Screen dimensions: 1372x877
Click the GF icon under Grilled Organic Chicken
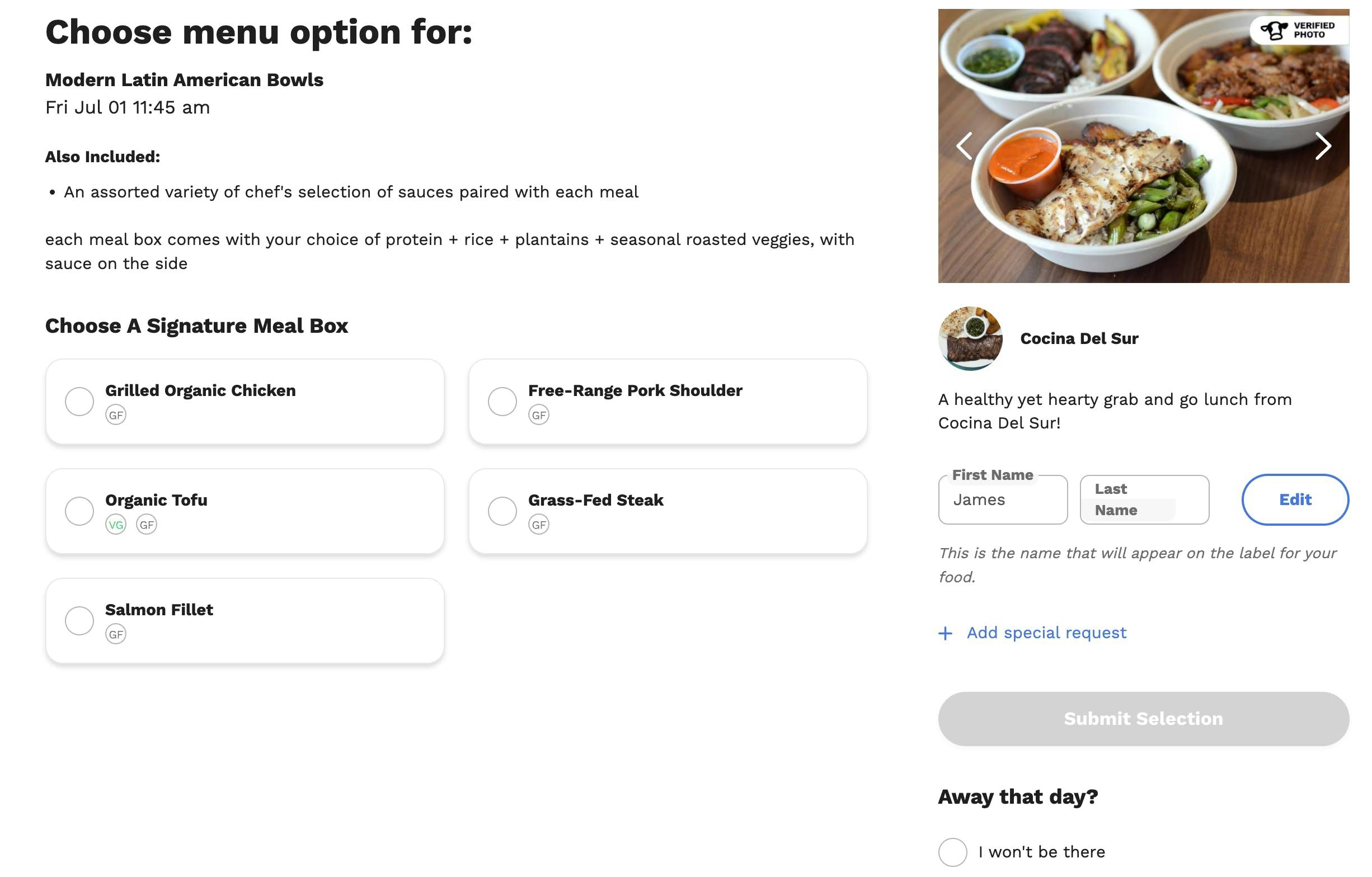point(116,415)
